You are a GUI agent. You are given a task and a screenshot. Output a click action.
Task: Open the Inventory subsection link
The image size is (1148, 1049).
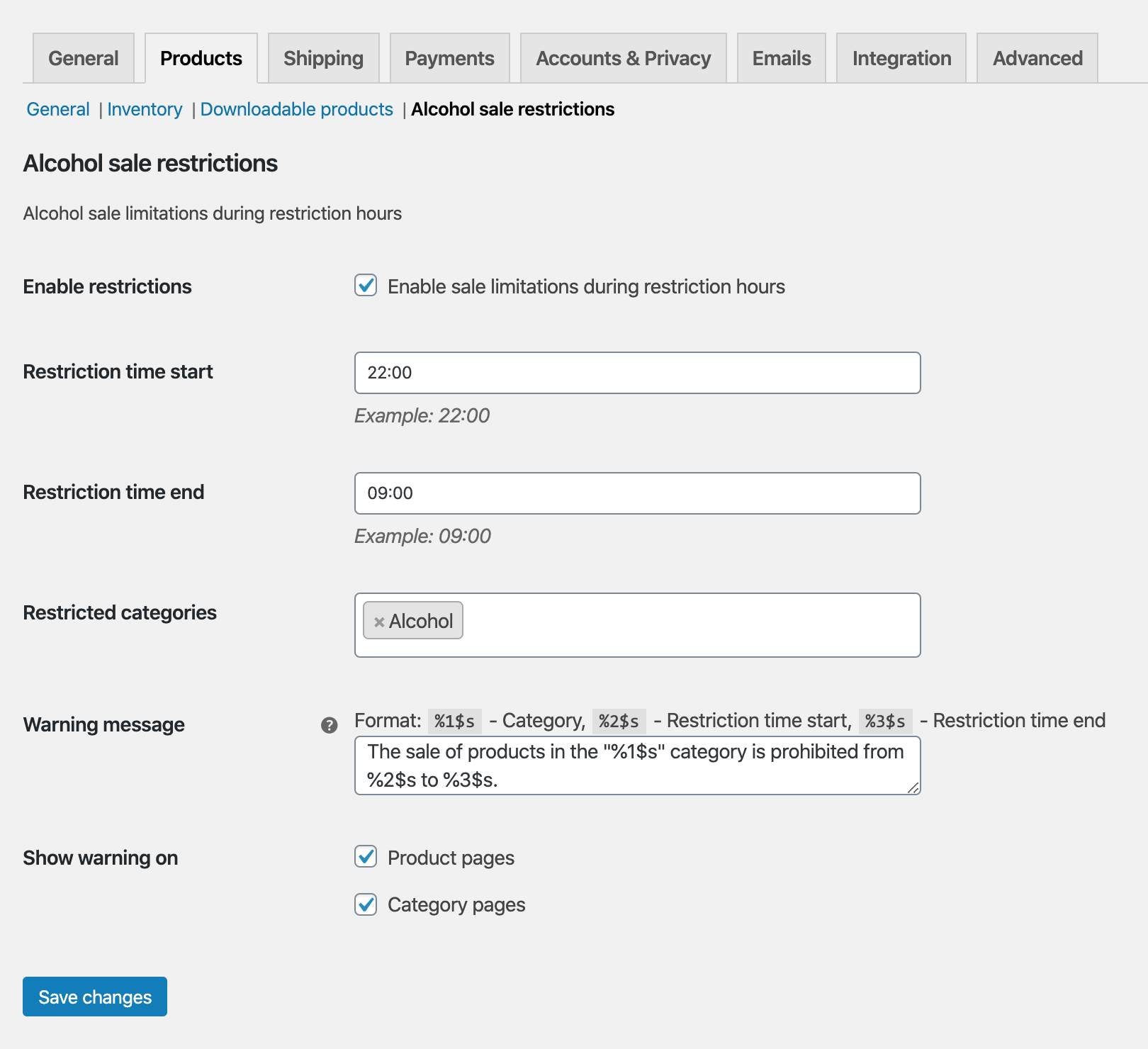click(x=145, y=109)
